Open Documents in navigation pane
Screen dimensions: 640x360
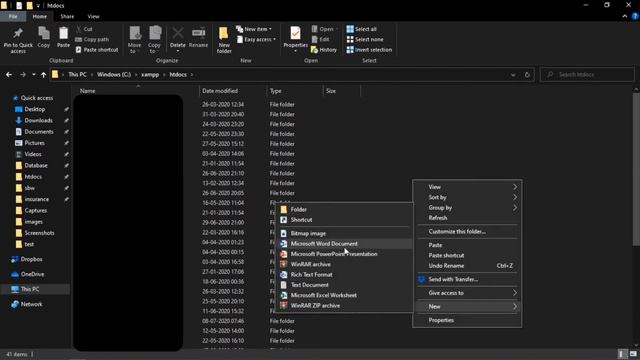click(39, 131)
